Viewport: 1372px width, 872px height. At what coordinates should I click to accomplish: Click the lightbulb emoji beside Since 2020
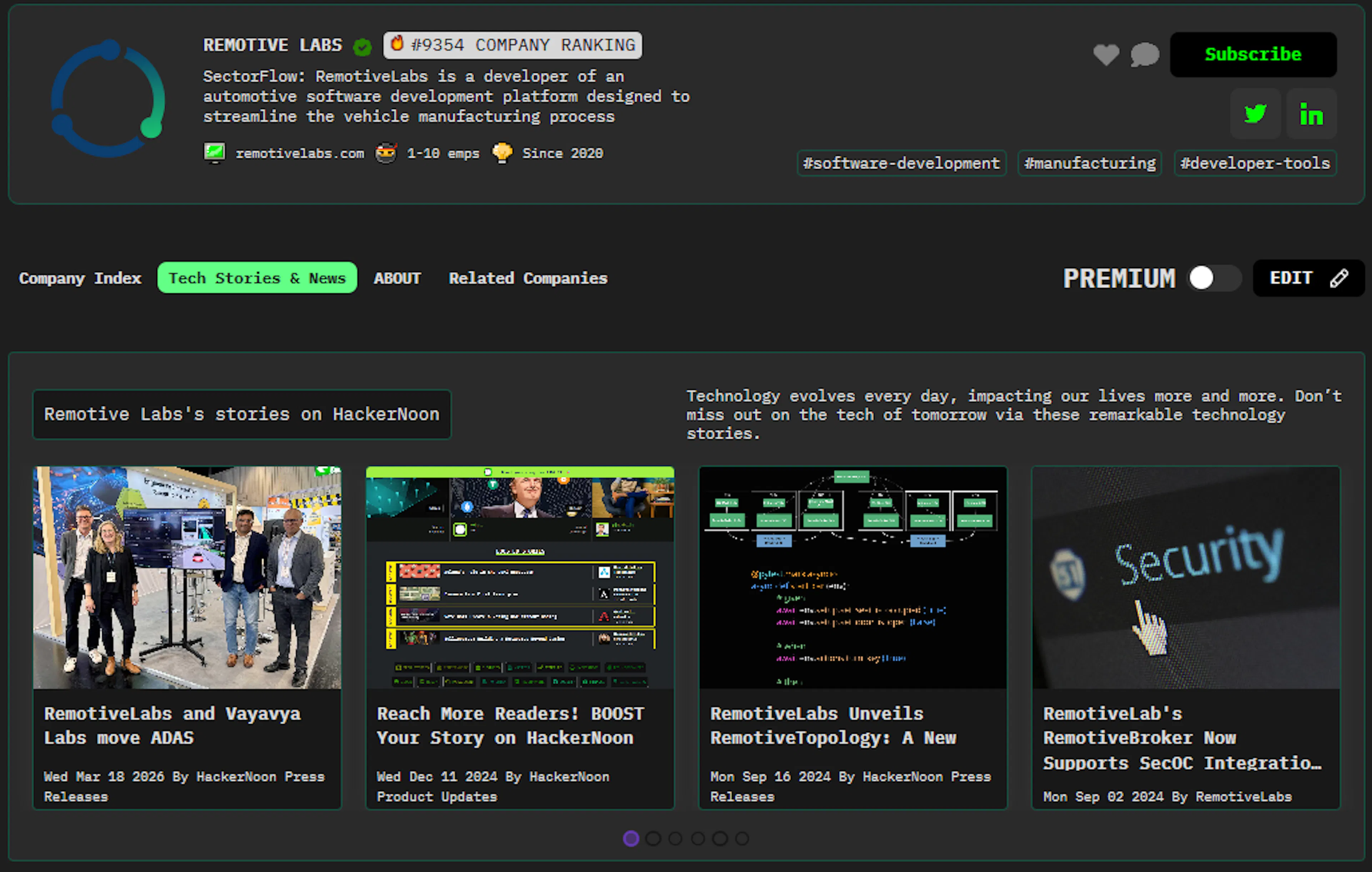(503, 153)
